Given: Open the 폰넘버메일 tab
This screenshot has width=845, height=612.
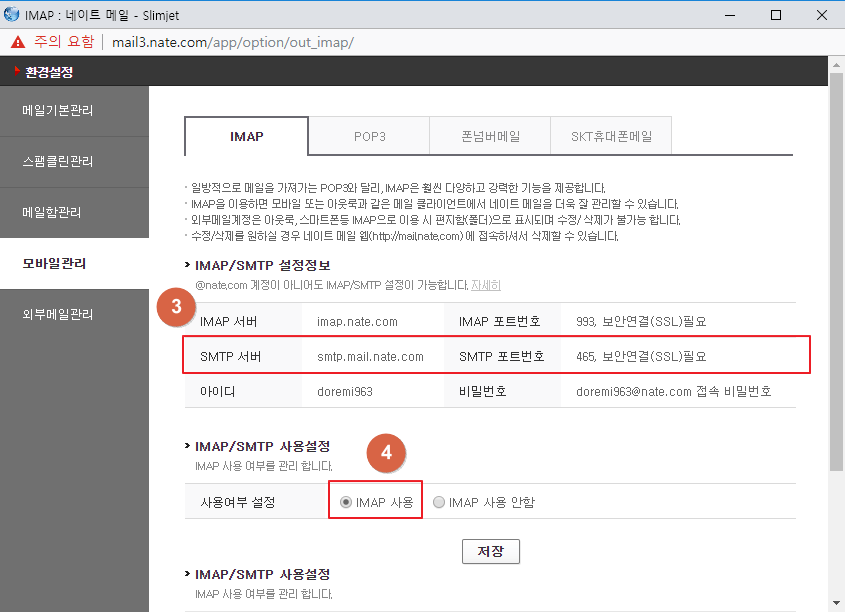Looking at the screenshot, I should pos(490,136).
